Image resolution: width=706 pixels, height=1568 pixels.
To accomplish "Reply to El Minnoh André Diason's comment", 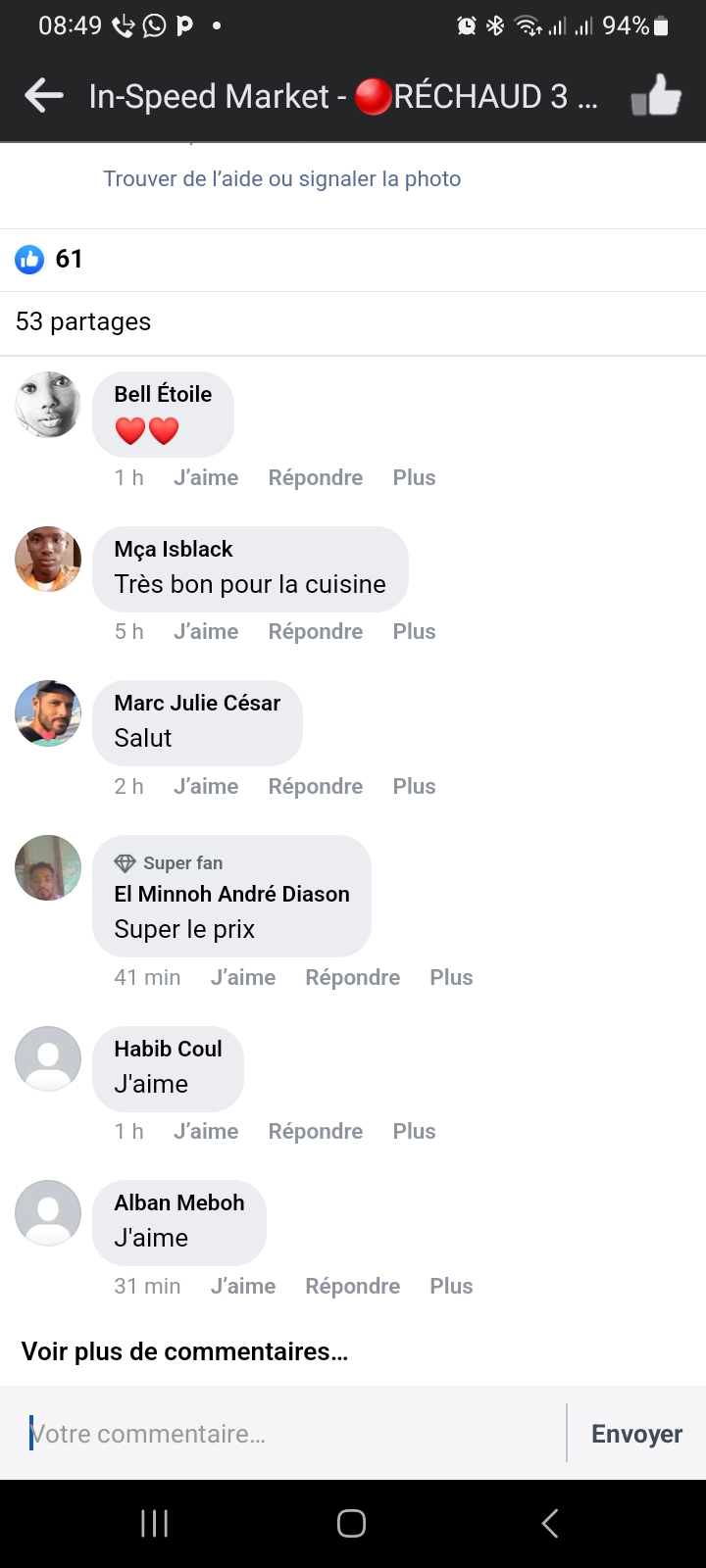I will (352, 977).
